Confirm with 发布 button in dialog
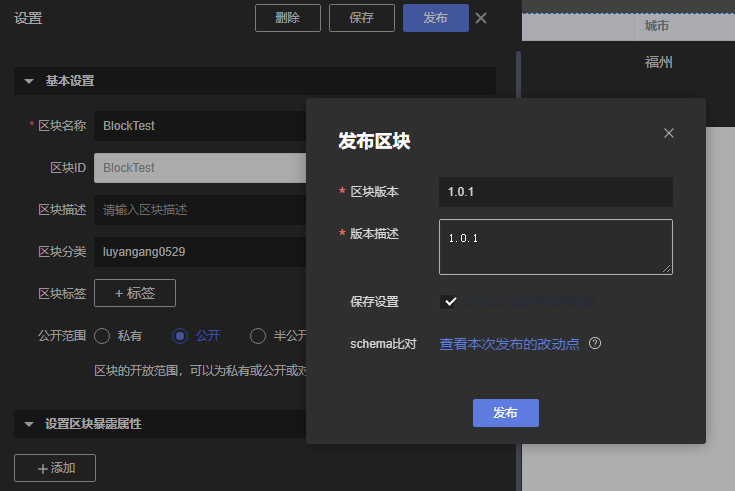This screenshot has width=735, height=491. [x=505, y=413]
